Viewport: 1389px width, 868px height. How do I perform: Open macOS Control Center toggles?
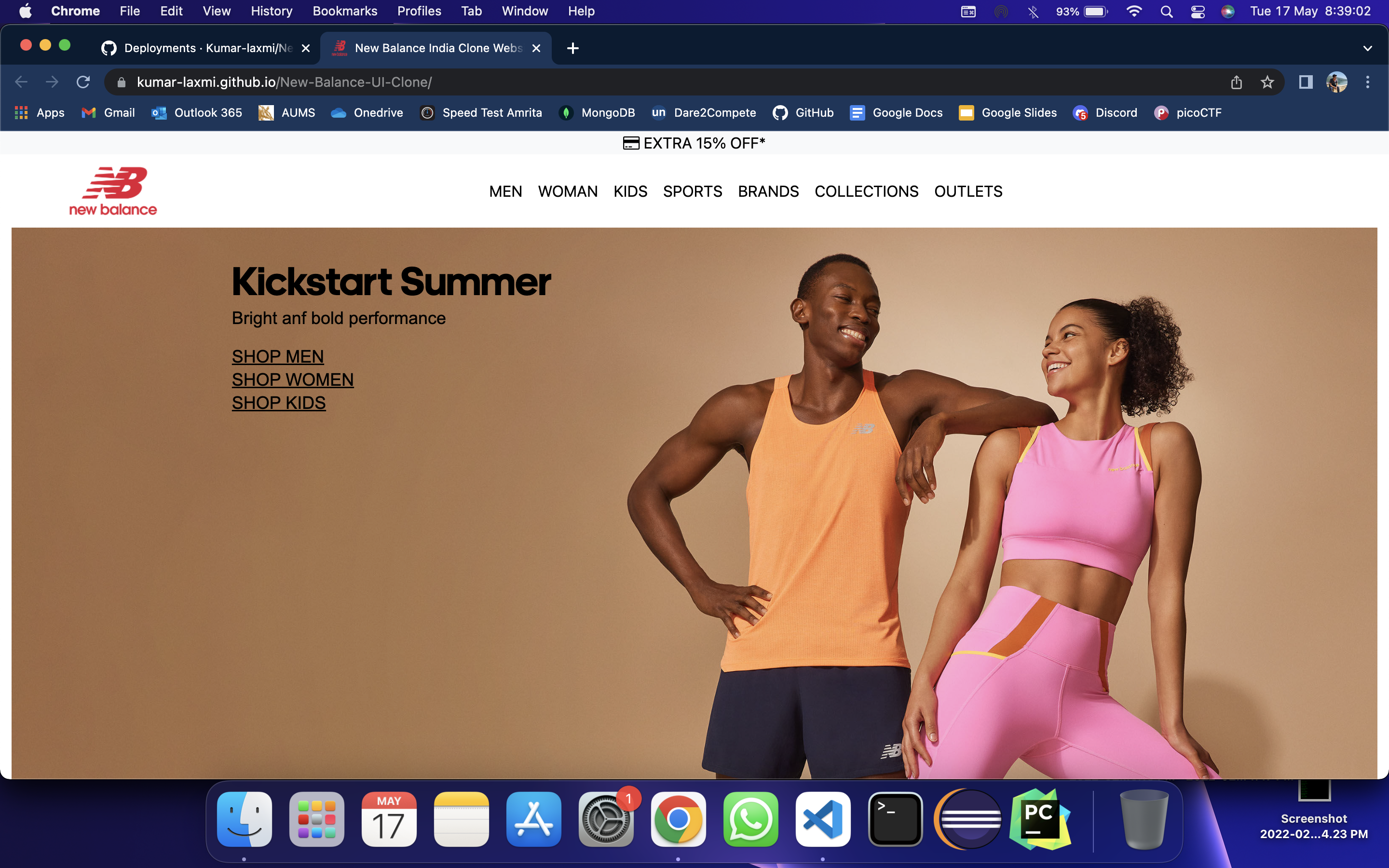pyautogui.click(x=1198, y=12)
